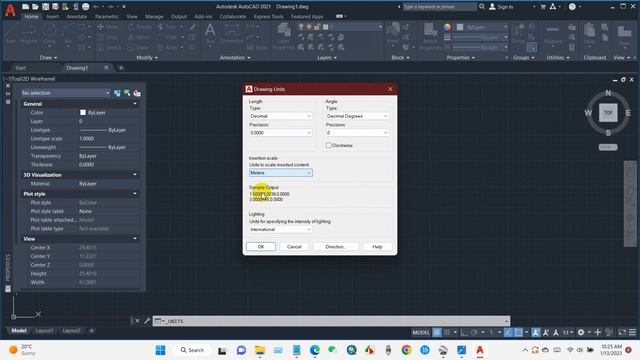Click the command line input showing _UNITS
Image resolution: width=640 pixels, height=360 pixels.
click(x=331, y=321)
